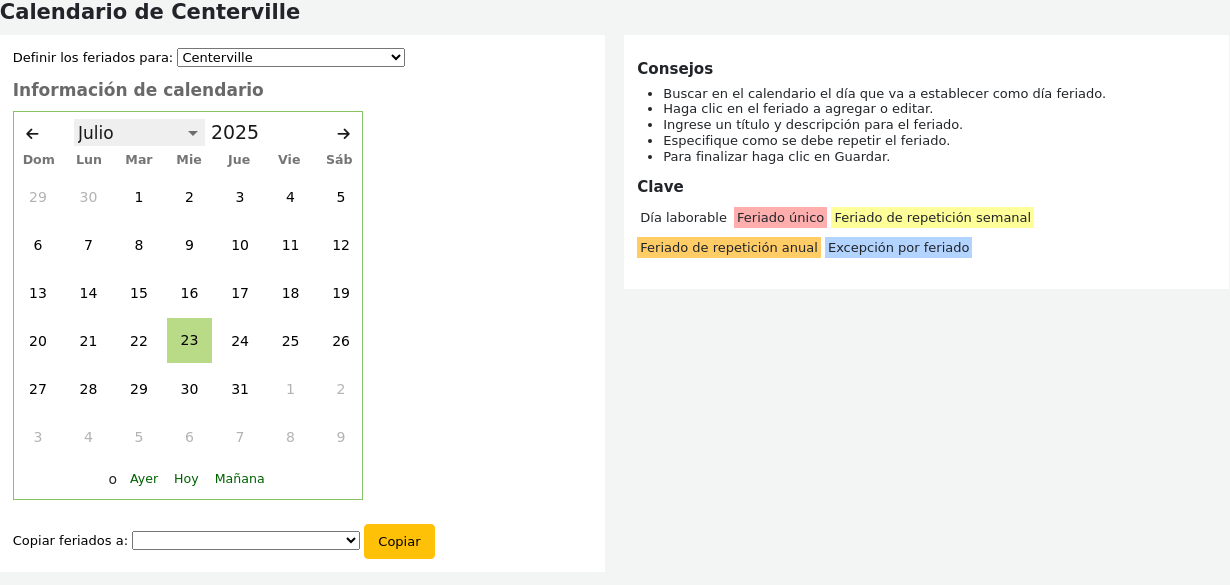Jump to Ayer in the calendar
Image resolution: width=1230 pixels, height=585 pixels.
144,479
